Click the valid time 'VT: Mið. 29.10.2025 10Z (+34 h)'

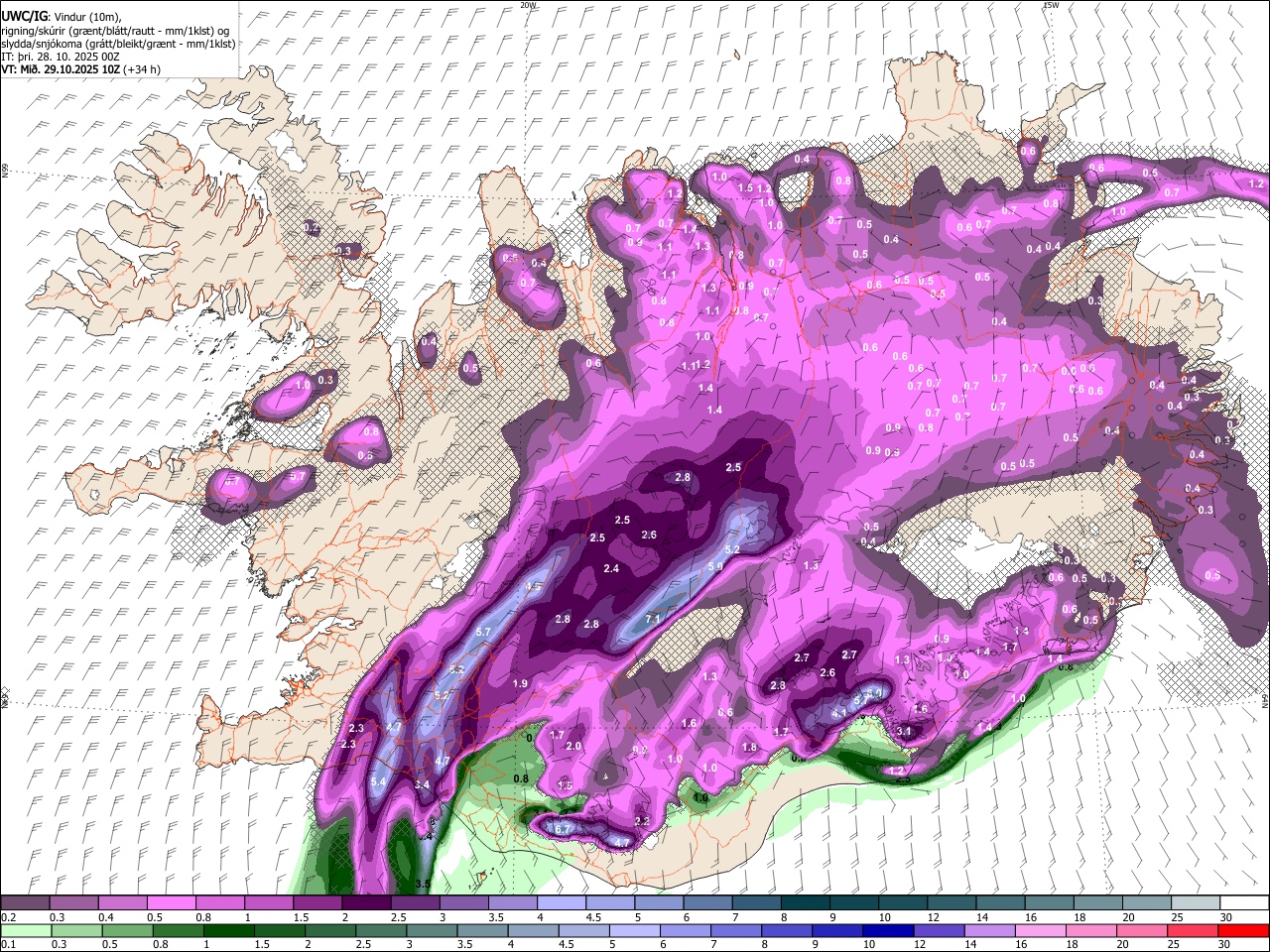tap(81, 69)
